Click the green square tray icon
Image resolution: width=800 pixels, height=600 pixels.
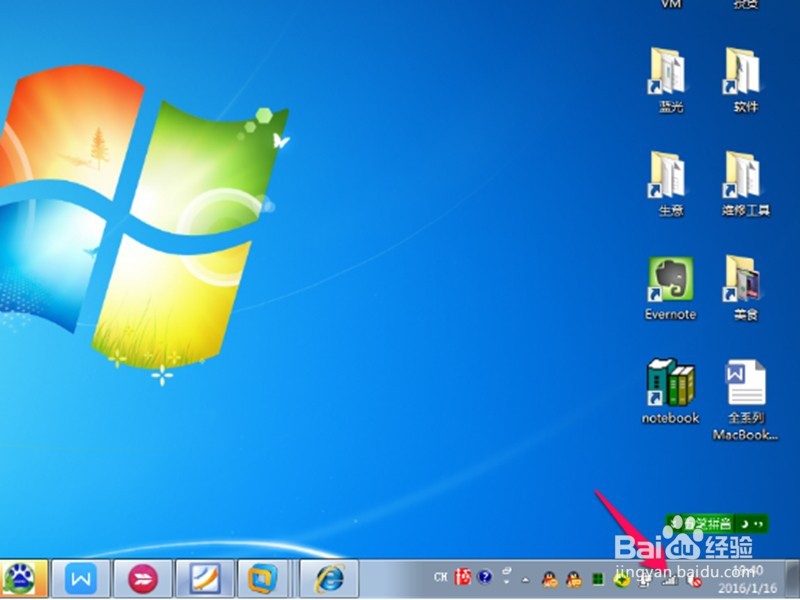tap(597, 580)
